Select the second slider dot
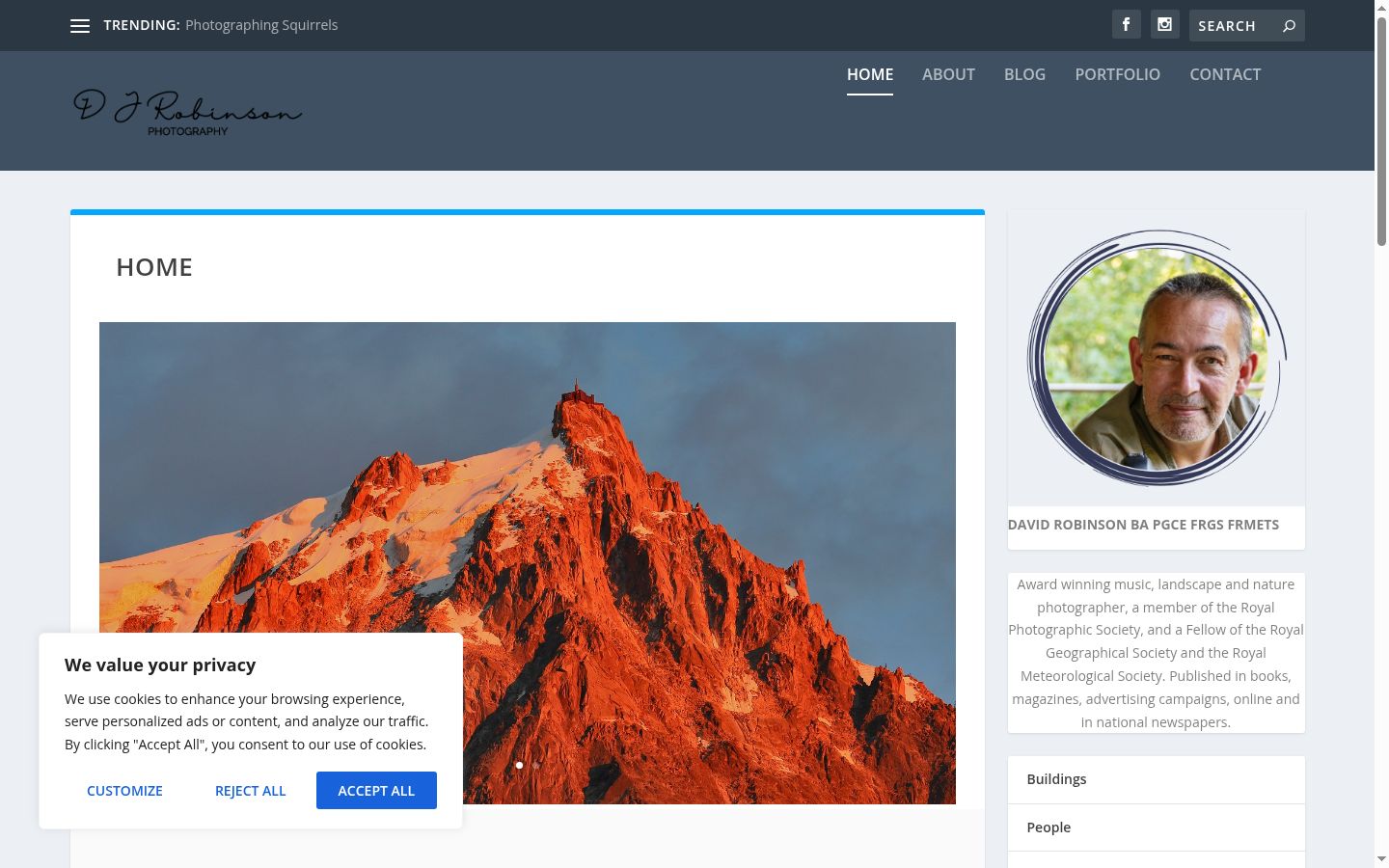 pyautogui.click(x=536, y=765)
